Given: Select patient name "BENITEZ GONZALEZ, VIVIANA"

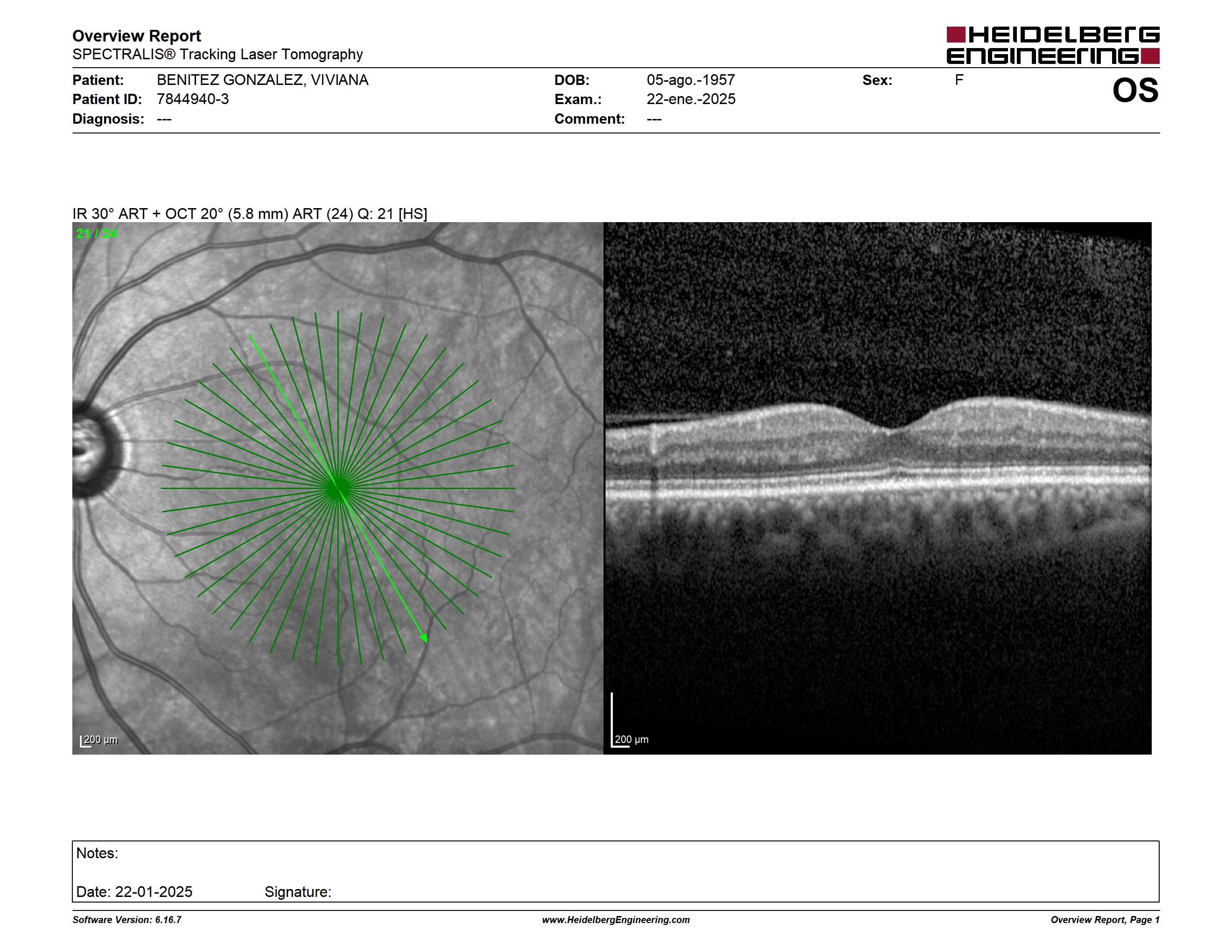Looking at the screenshot, I should click(x=262, y=80).
